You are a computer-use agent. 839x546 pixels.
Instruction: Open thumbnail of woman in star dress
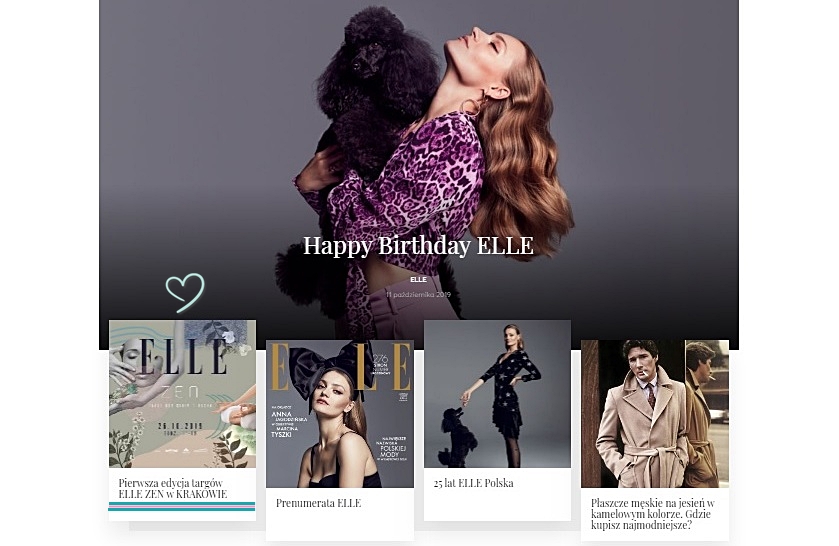(x=497, y=394)
